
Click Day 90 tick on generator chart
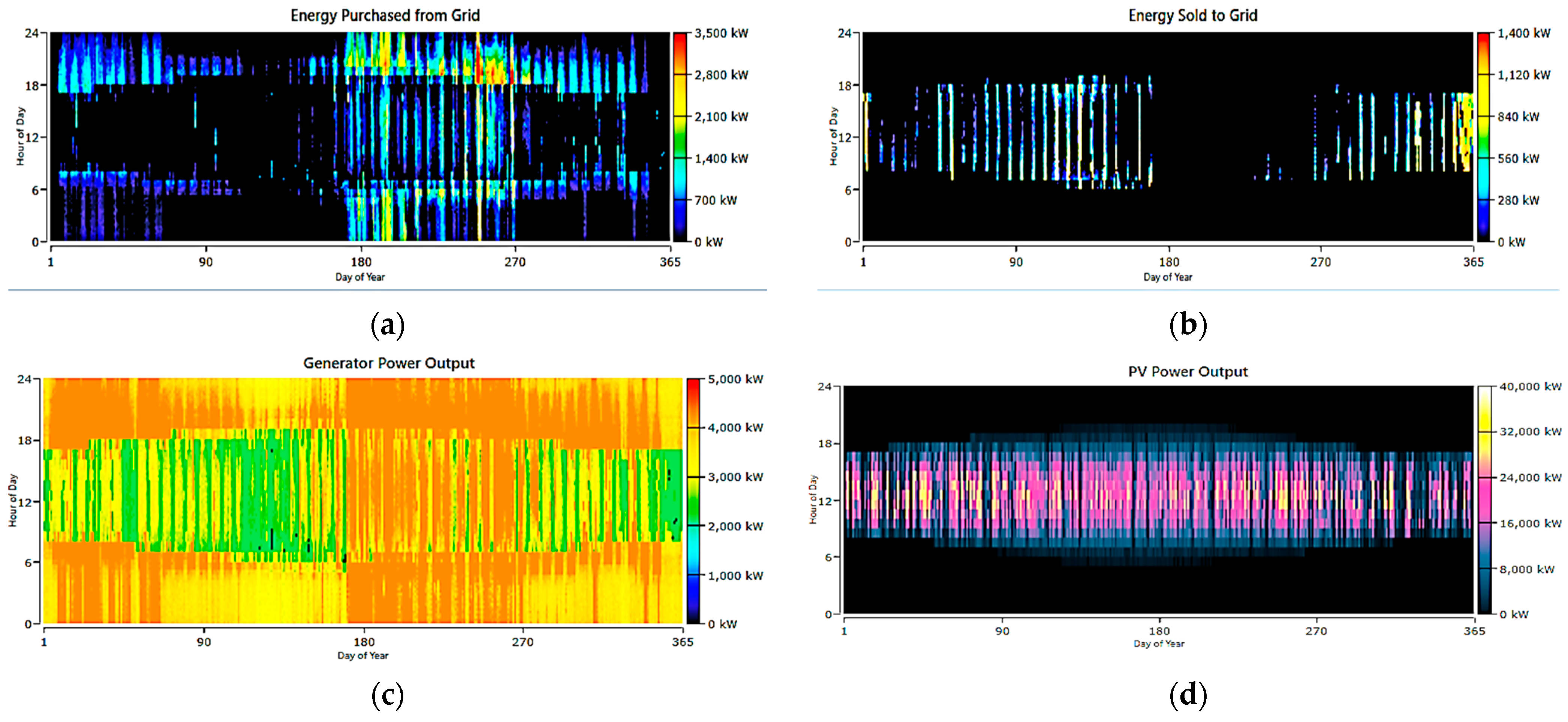coord(204,642)
